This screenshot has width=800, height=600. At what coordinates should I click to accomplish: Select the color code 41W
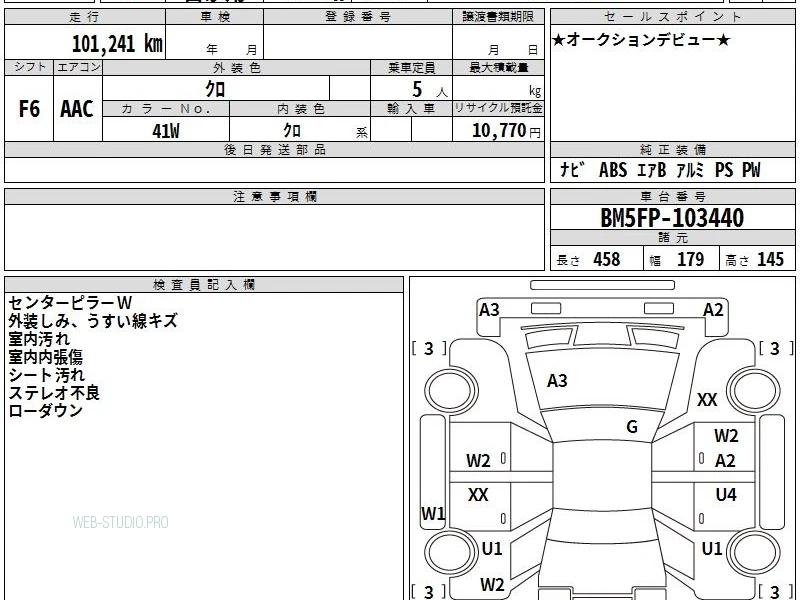(166, 131)
